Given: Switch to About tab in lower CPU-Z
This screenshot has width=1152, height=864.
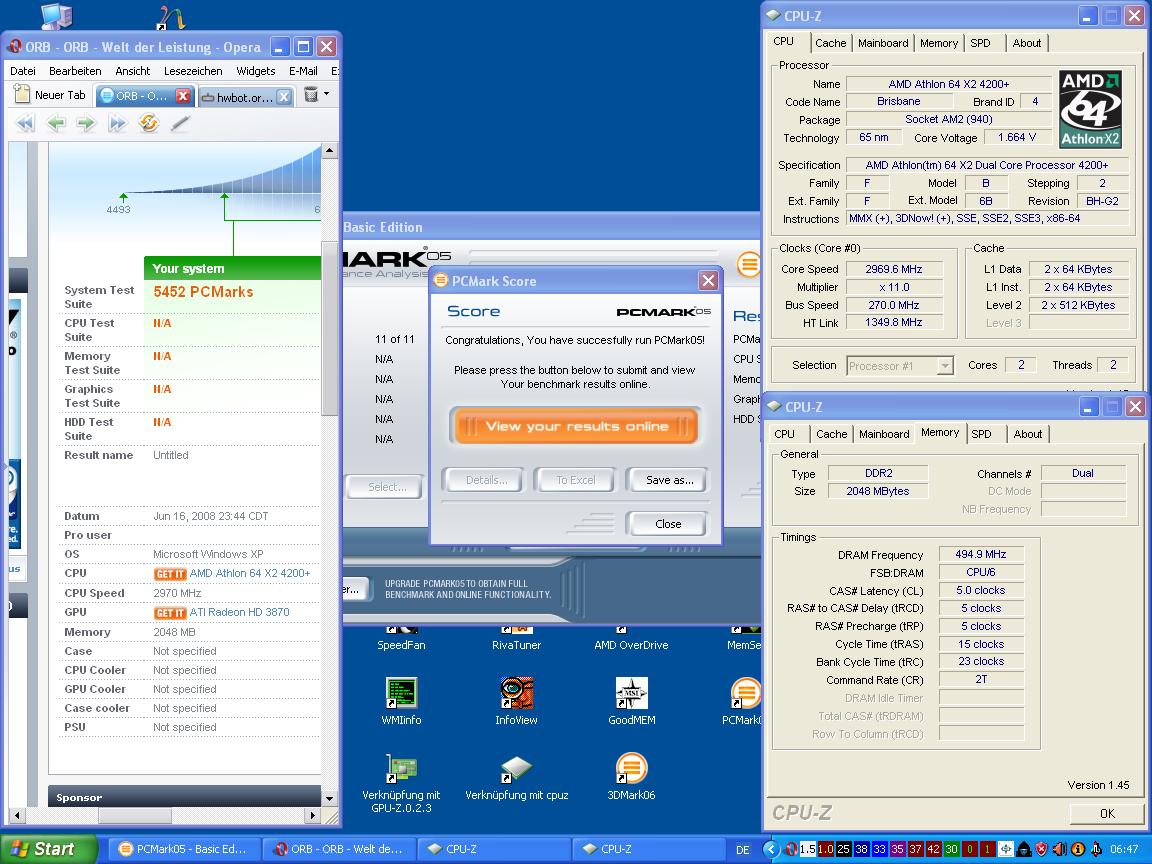Looking at the screenshot, I should point(1028,434).
